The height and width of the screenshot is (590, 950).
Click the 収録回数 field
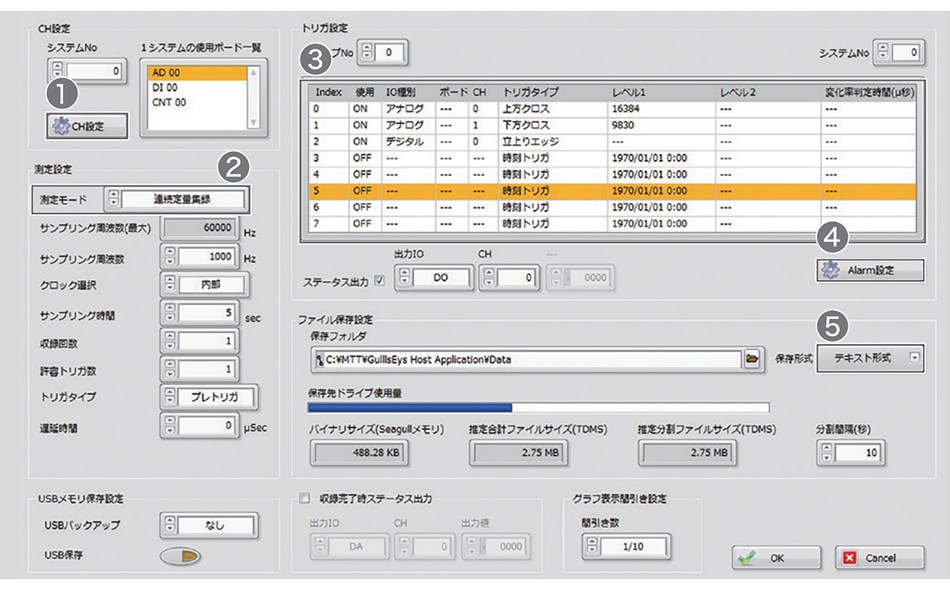[205, 341]
